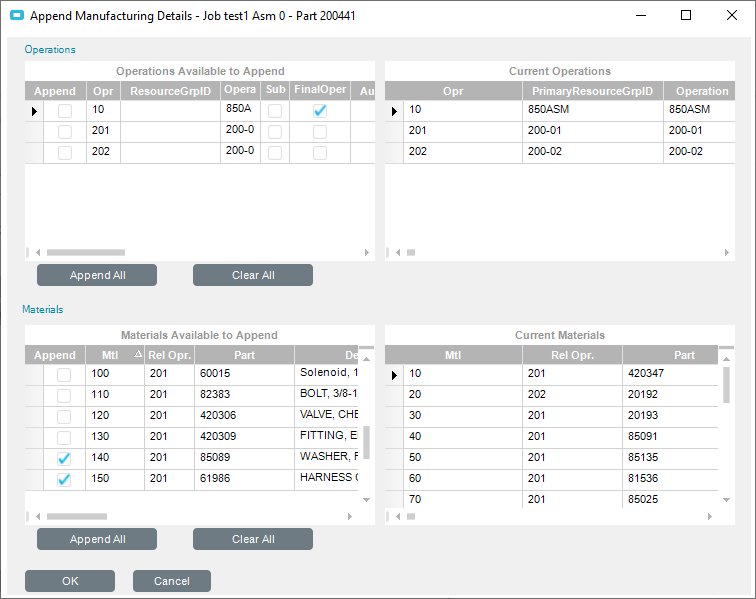Select available material part 420306

coord(244,416)
